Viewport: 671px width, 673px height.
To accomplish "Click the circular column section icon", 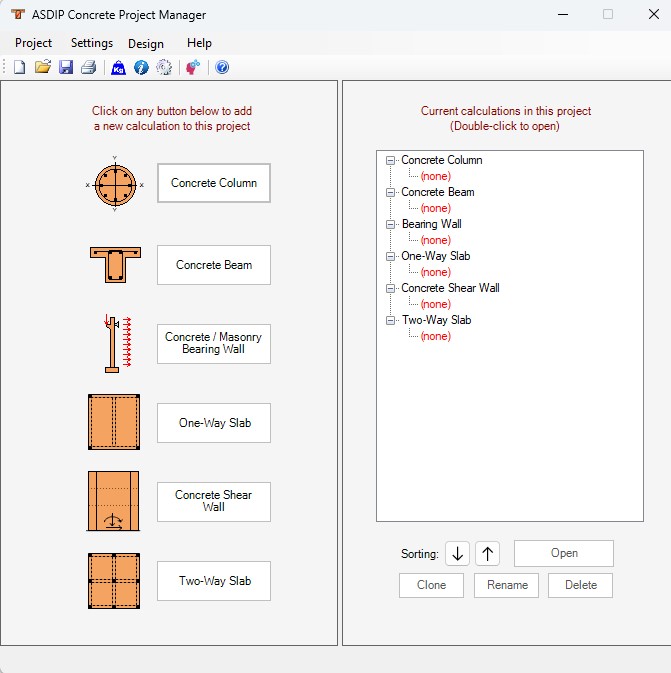I will click(x=115, y=184).
